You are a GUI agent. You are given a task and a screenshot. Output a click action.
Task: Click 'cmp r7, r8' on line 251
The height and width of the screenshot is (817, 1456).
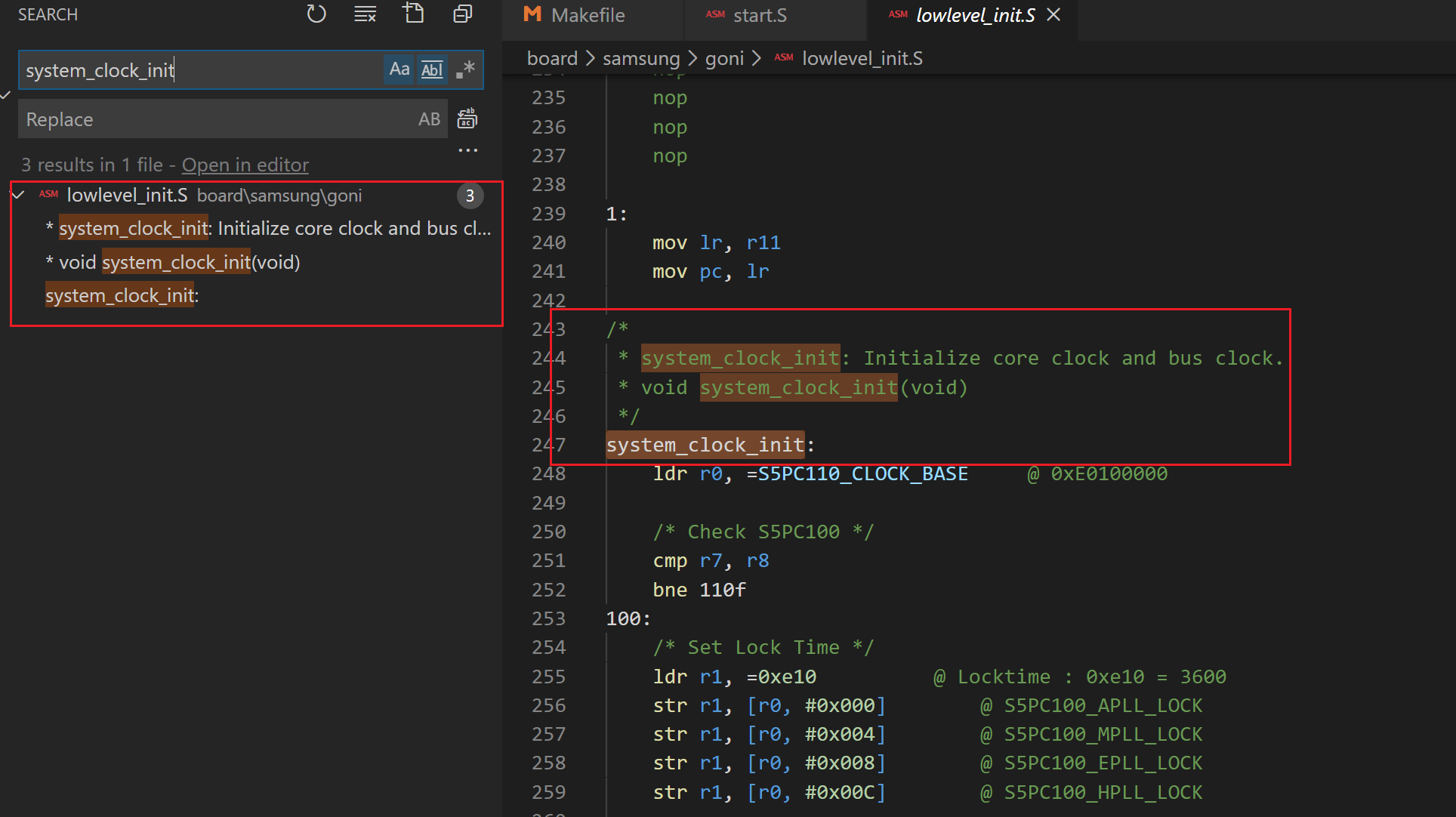[711, 560]
